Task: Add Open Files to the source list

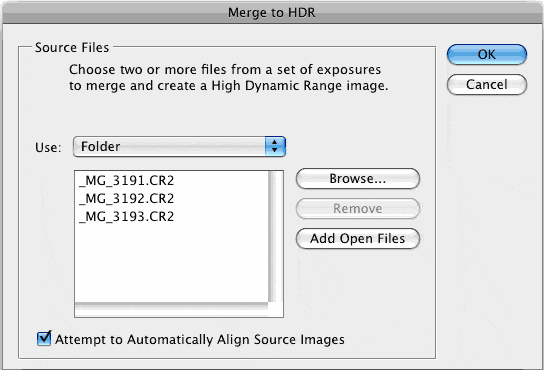Action: click(358, 238)
